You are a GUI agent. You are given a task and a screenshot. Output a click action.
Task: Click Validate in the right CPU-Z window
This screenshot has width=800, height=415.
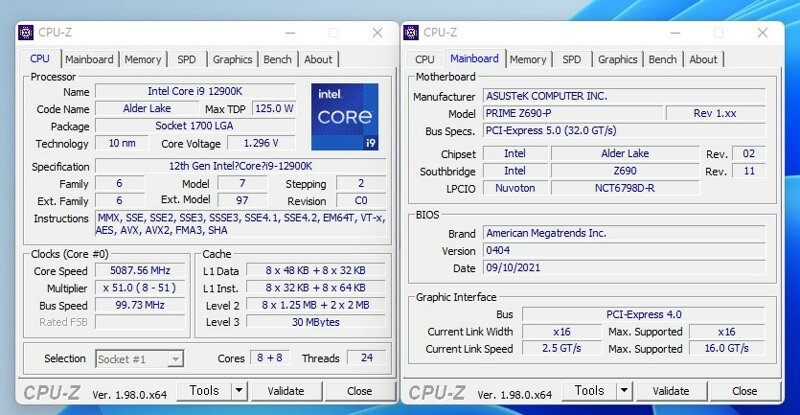pos(671,391)
